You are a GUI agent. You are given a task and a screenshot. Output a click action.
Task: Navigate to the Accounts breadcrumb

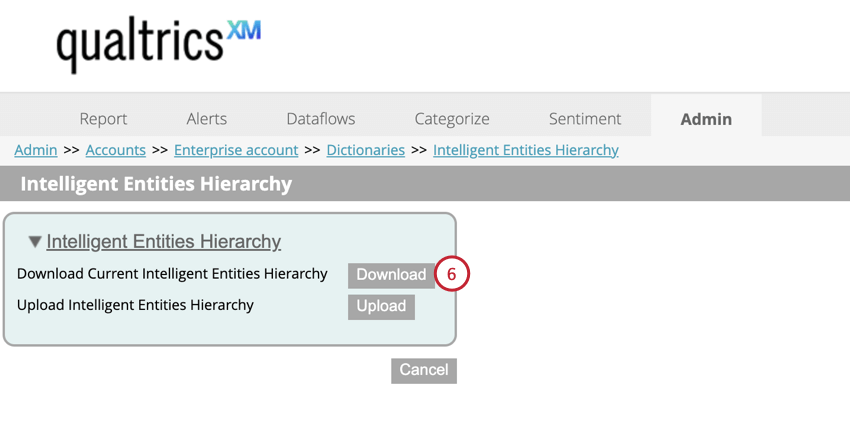pos(116,150)
